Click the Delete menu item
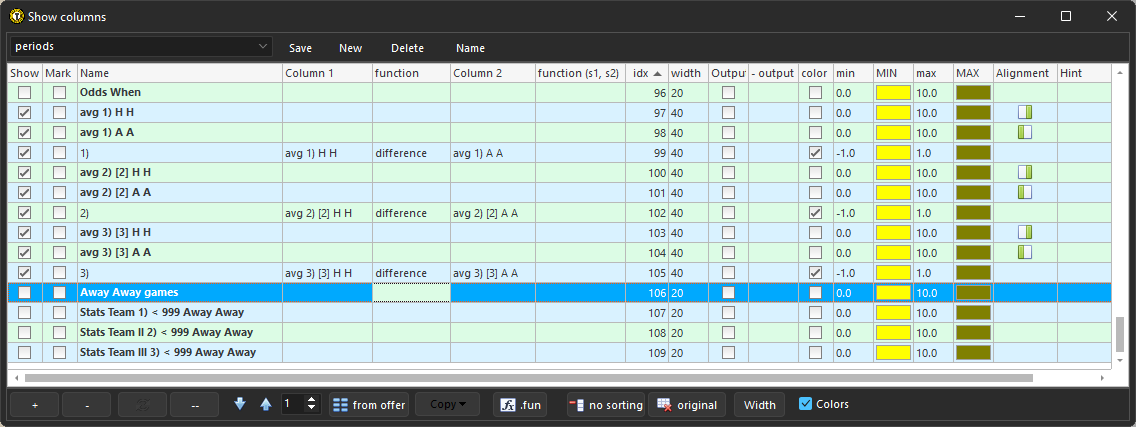 pyautogui.click(x=407, y=48)
